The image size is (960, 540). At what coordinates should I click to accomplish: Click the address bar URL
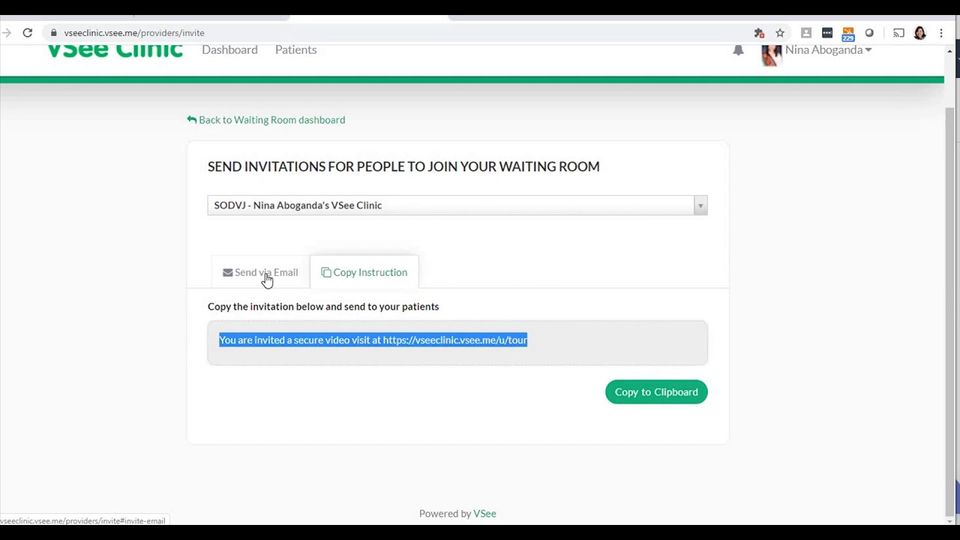coord(134,33)
